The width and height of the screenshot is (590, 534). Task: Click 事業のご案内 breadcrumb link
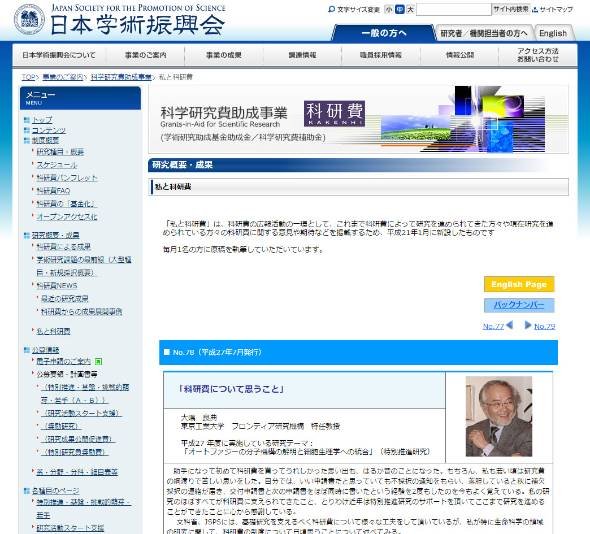coord(63,77)
